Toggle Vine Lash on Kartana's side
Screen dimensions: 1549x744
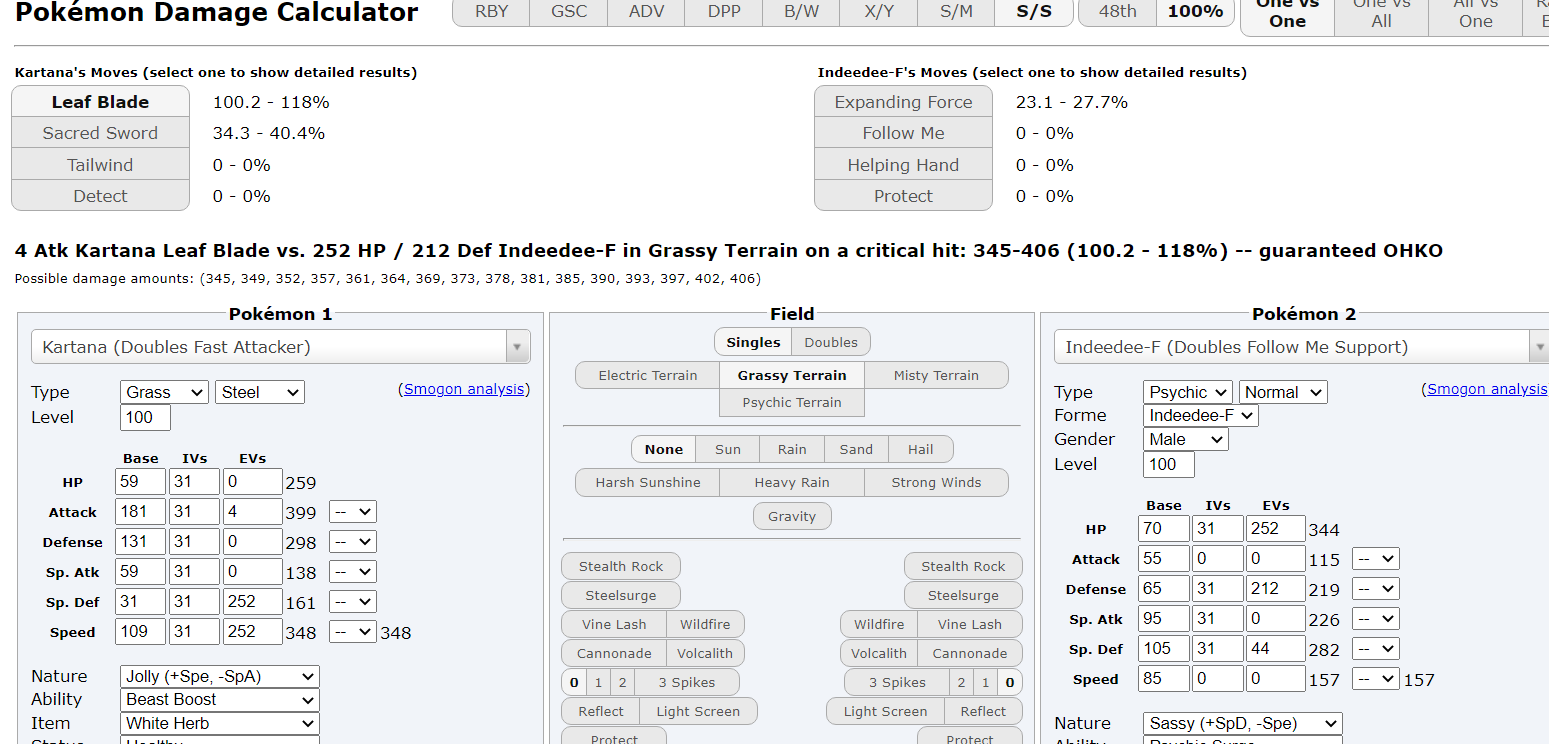click(614, 624)
